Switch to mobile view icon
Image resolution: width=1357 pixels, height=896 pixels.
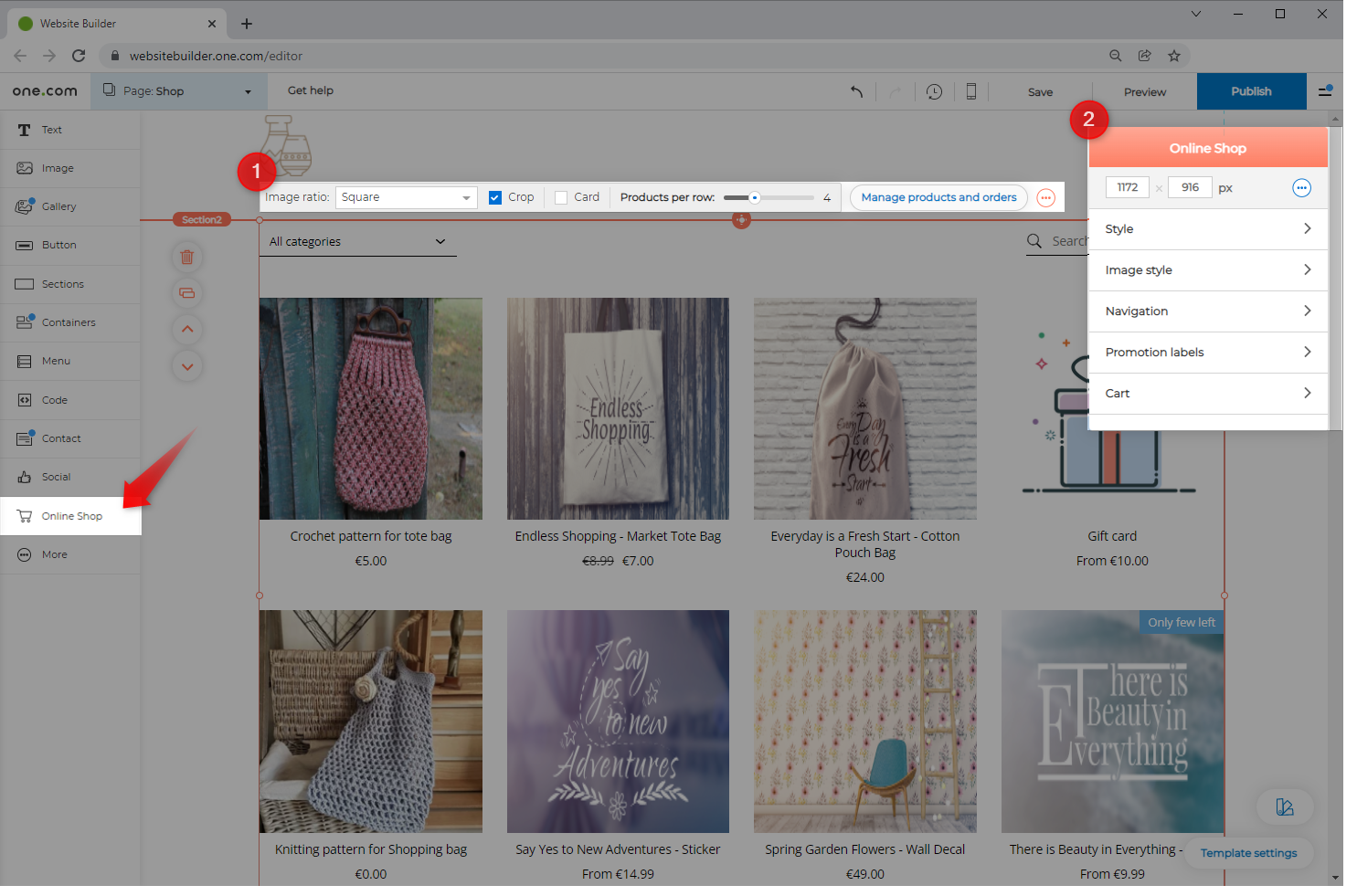[x=971, y=91]
